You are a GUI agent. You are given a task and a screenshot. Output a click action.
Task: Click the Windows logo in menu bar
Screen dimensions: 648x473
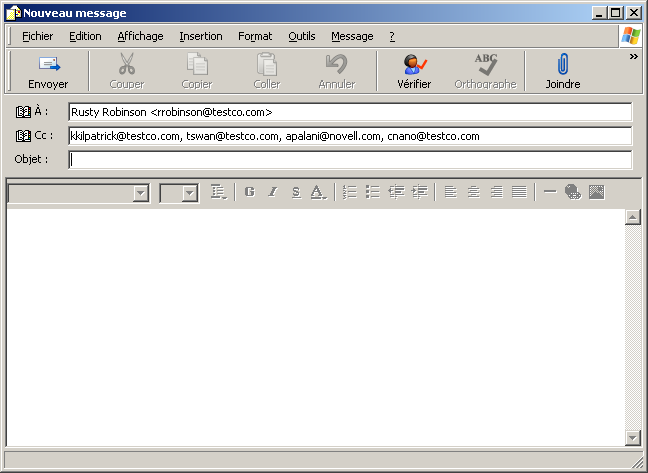pos(631,36)
